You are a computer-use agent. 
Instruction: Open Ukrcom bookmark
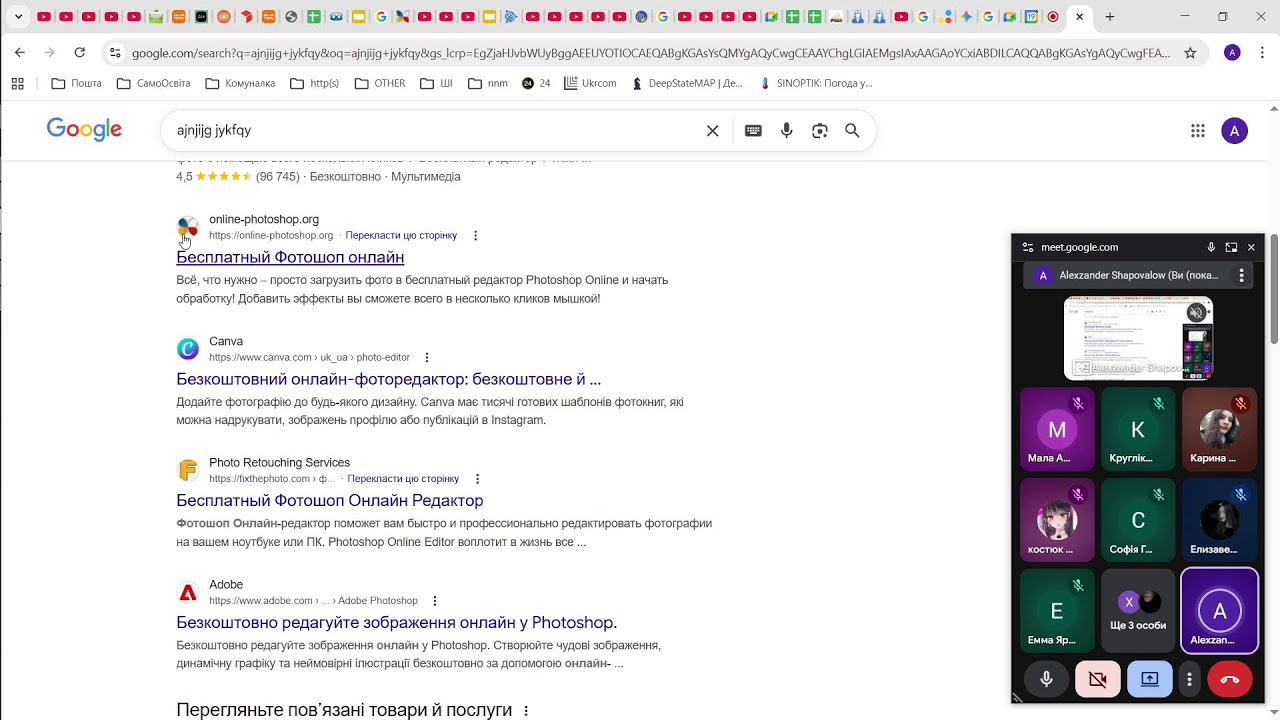[x=591, y=84]
